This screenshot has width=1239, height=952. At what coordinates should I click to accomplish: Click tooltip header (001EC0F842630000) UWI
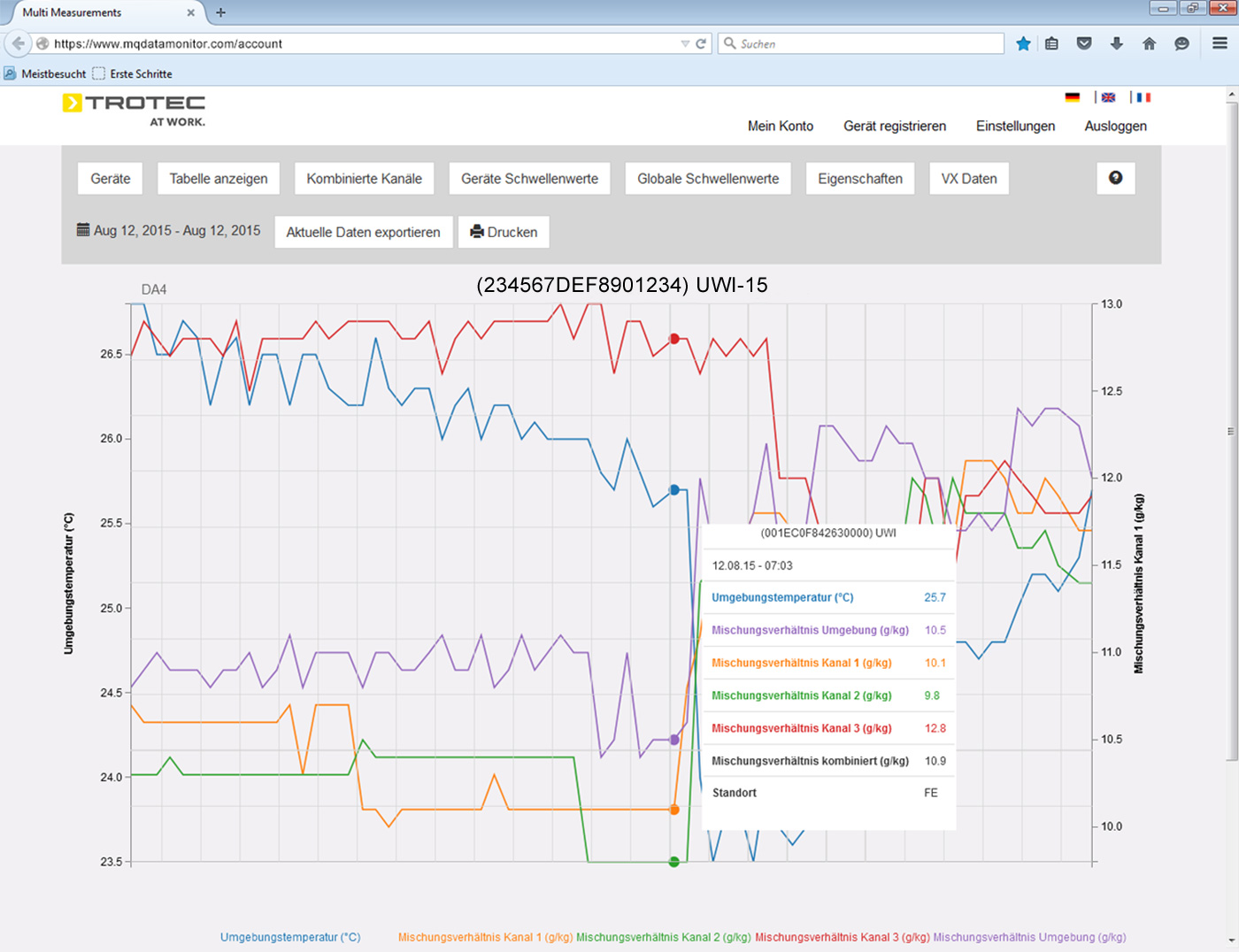(x=828, y=534)
